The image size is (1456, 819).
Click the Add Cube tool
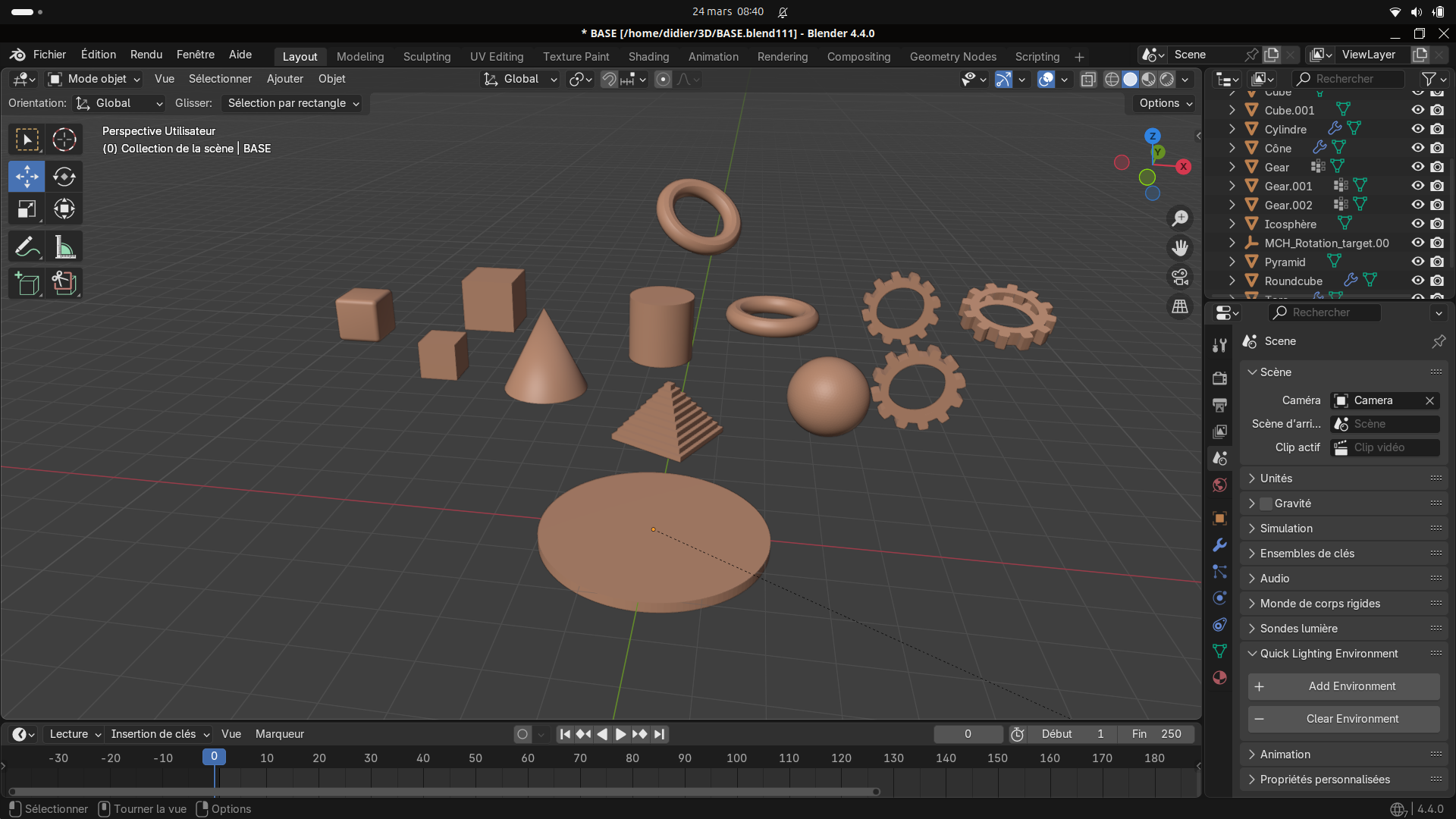click(x=27, y=284)
